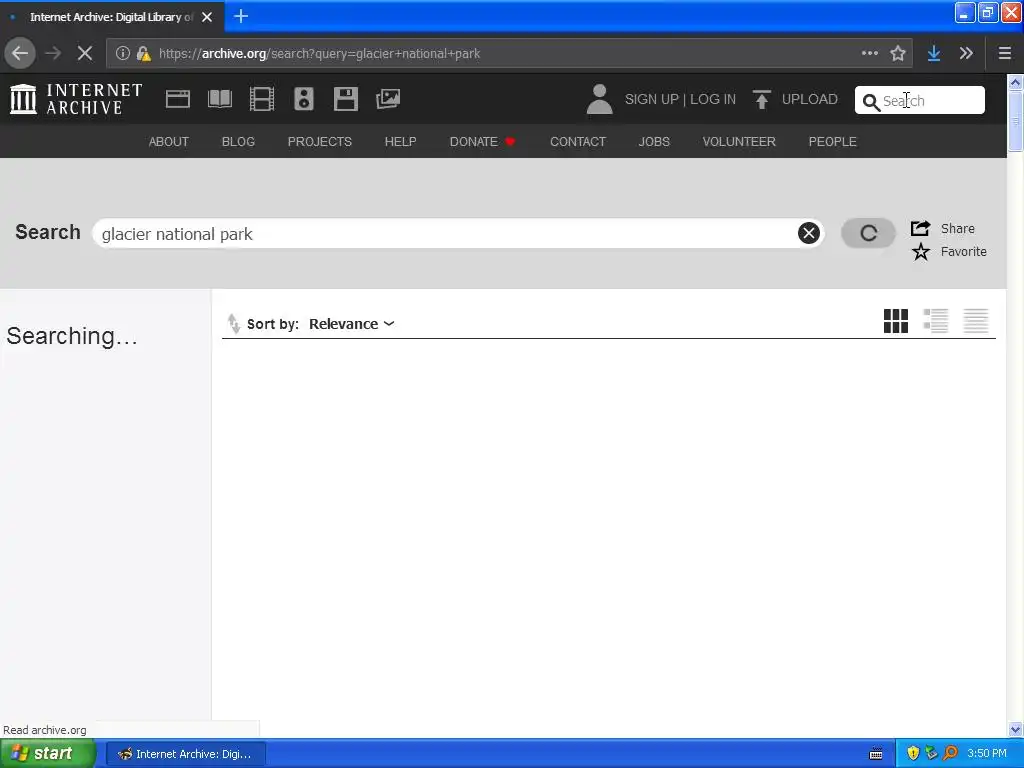This screenshot has width=1024, height=768.
Task: Open the VOLUNTEER link
Action: pyautogui.click(x=739, y=141)
